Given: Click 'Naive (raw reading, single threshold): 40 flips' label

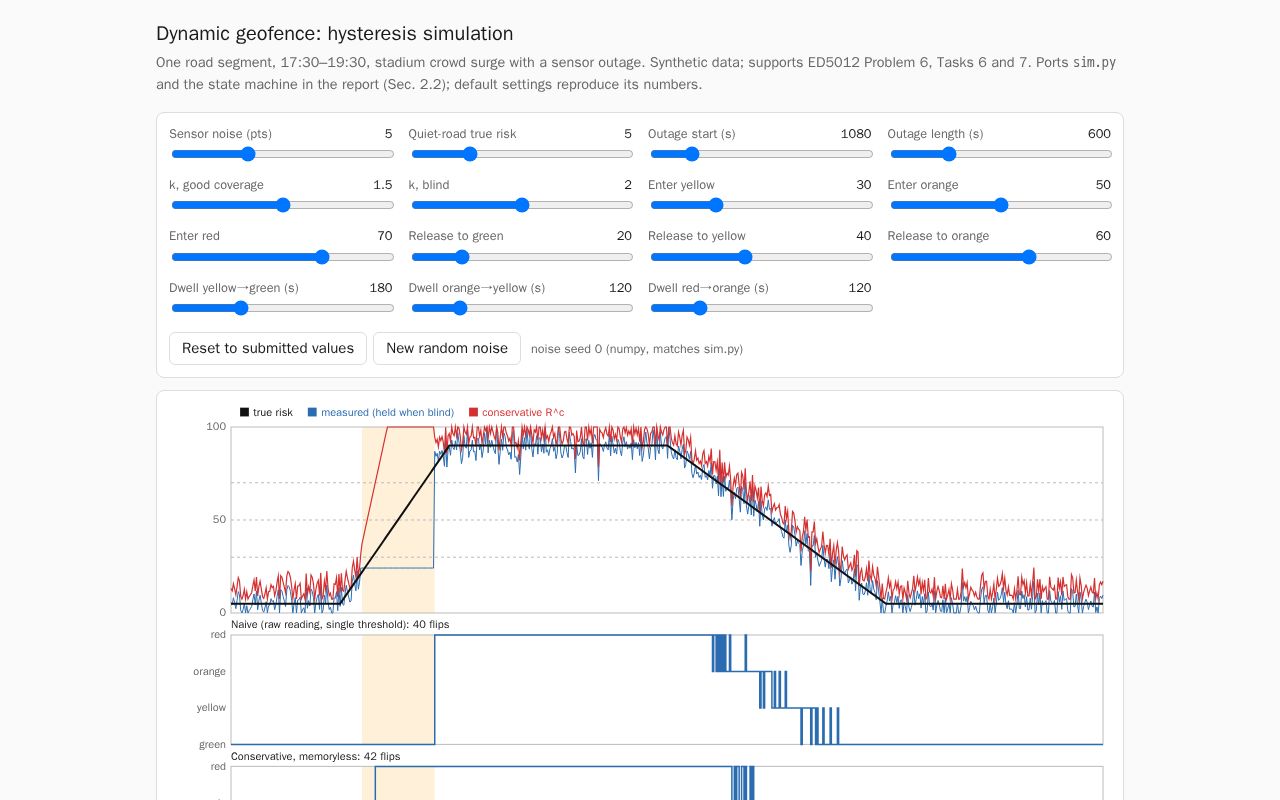Looking at the screenshot, I should 340,624.
